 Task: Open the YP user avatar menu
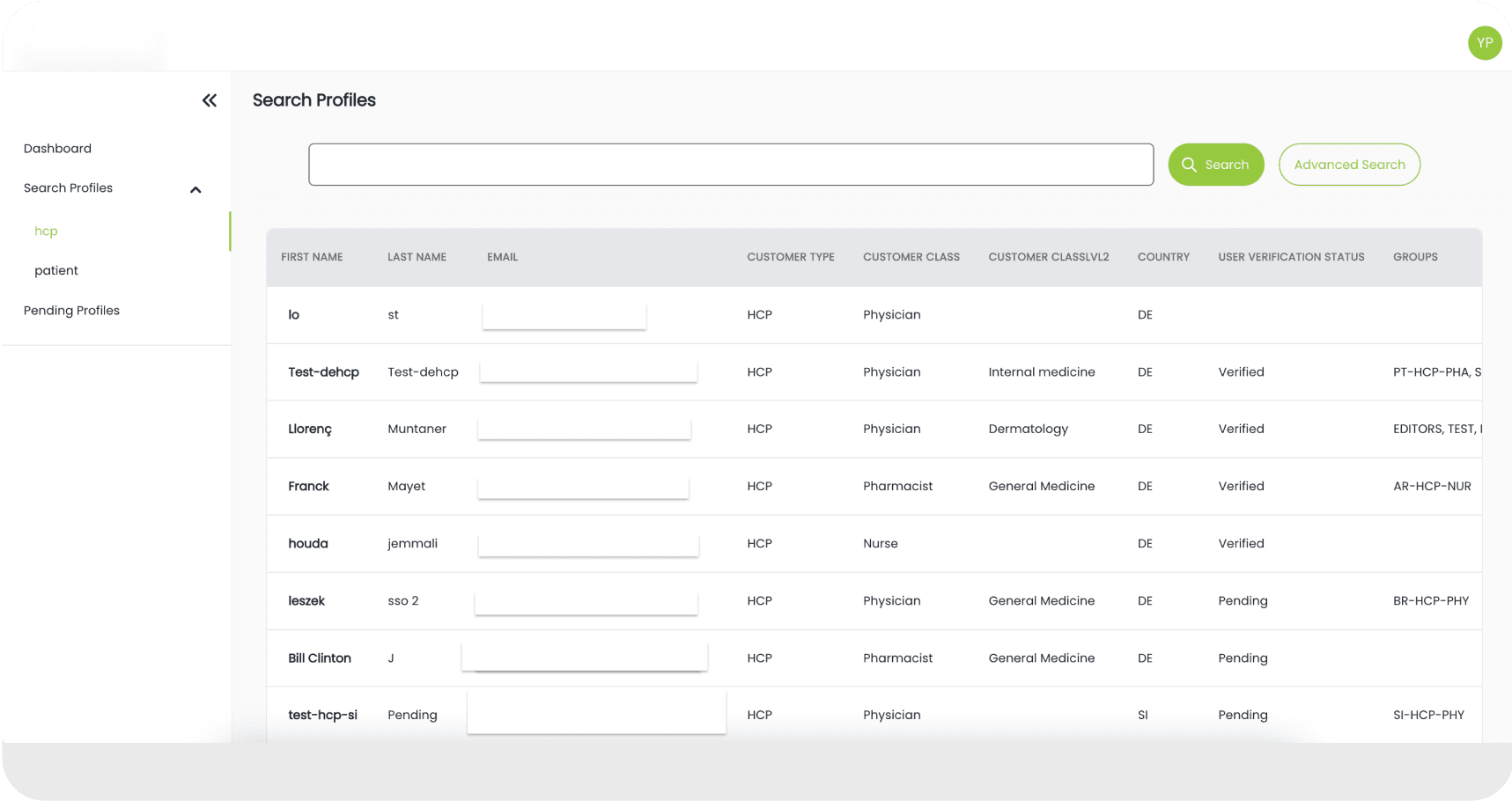[x=1484, y=42]
